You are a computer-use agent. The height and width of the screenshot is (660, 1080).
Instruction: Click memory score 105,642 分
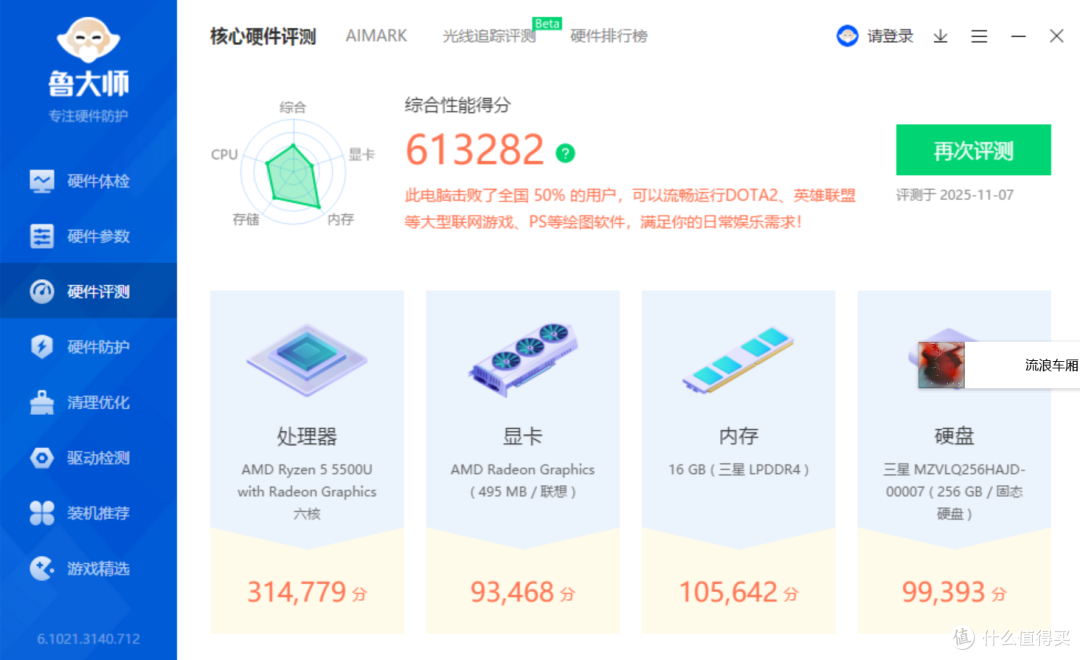(738, 592)
